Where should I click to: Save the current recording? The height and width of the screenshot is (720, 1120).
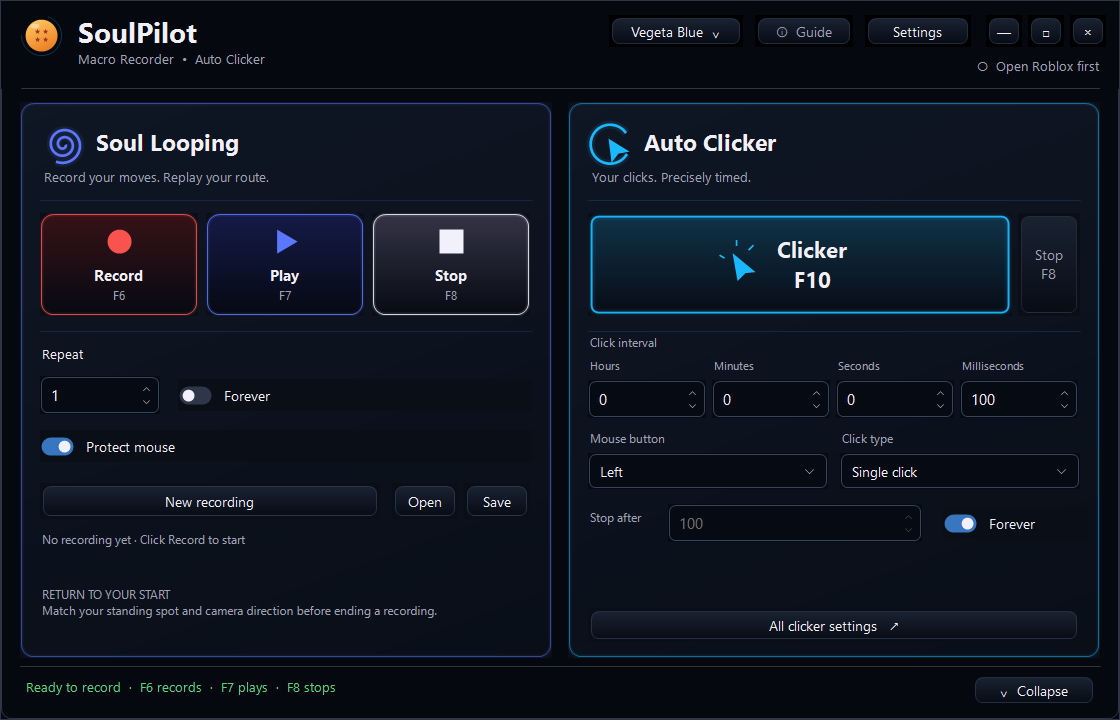(496, 501)
